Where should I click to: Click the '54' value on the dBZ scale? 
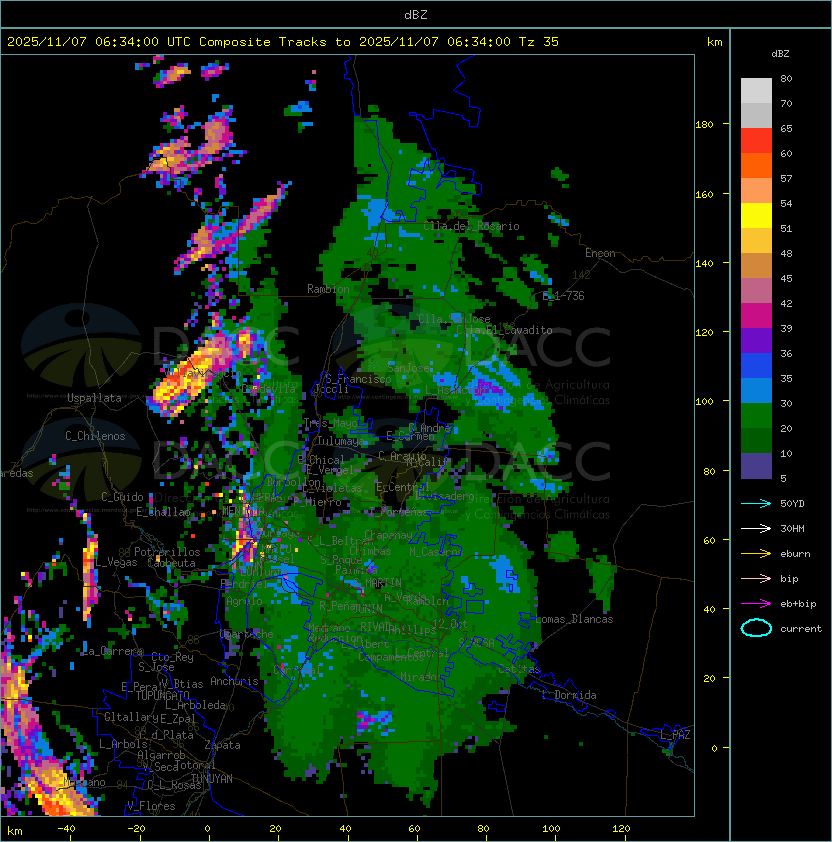[x=786, y=204]
